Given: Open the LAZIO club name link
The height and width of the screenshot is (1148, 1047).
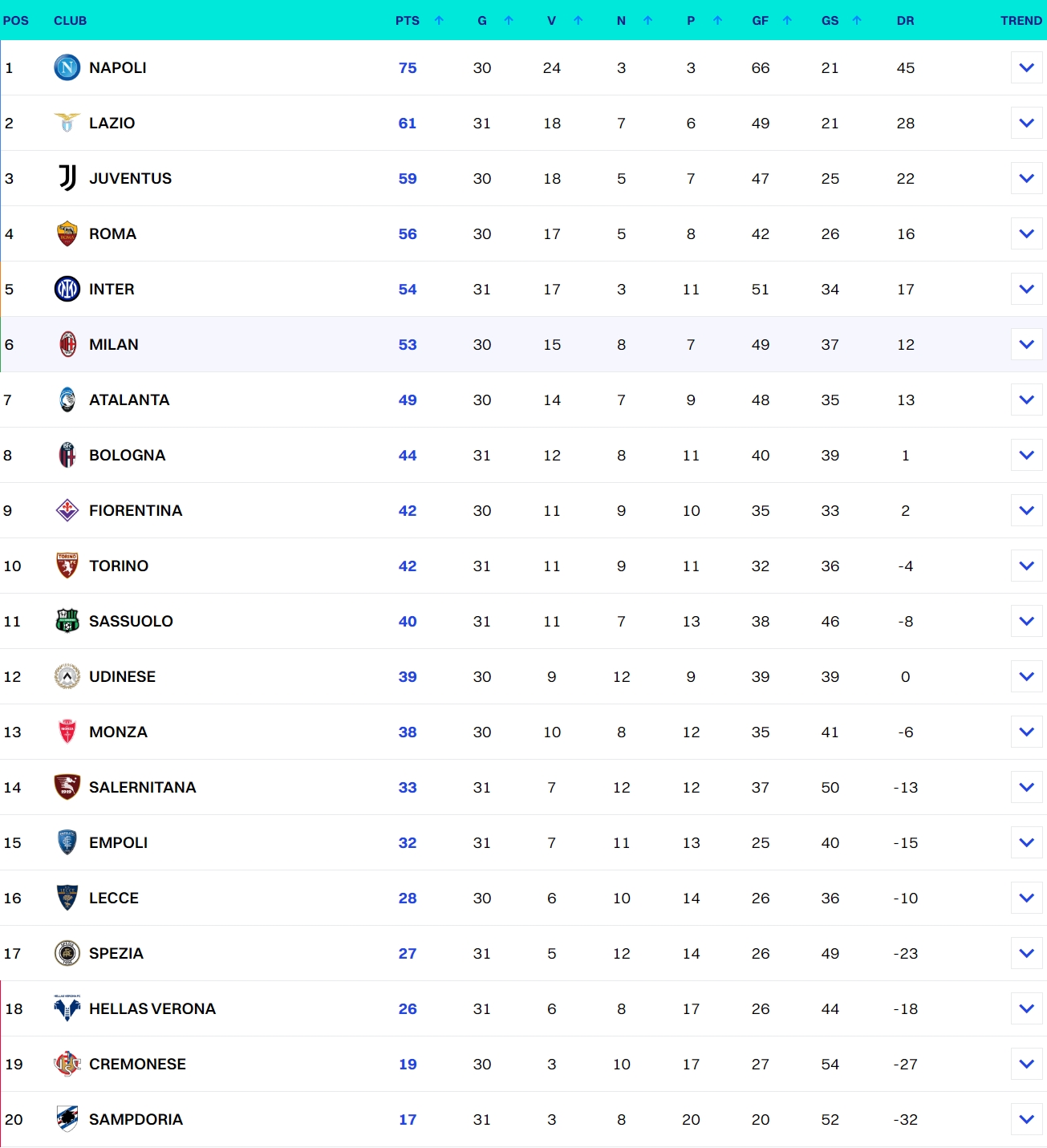Looking at the screenshot, I should (112, 123).
